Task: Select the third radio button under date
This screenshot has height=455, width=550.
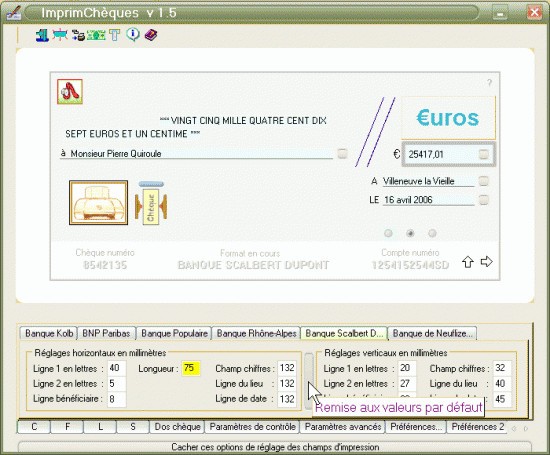Action: point(432,233)
